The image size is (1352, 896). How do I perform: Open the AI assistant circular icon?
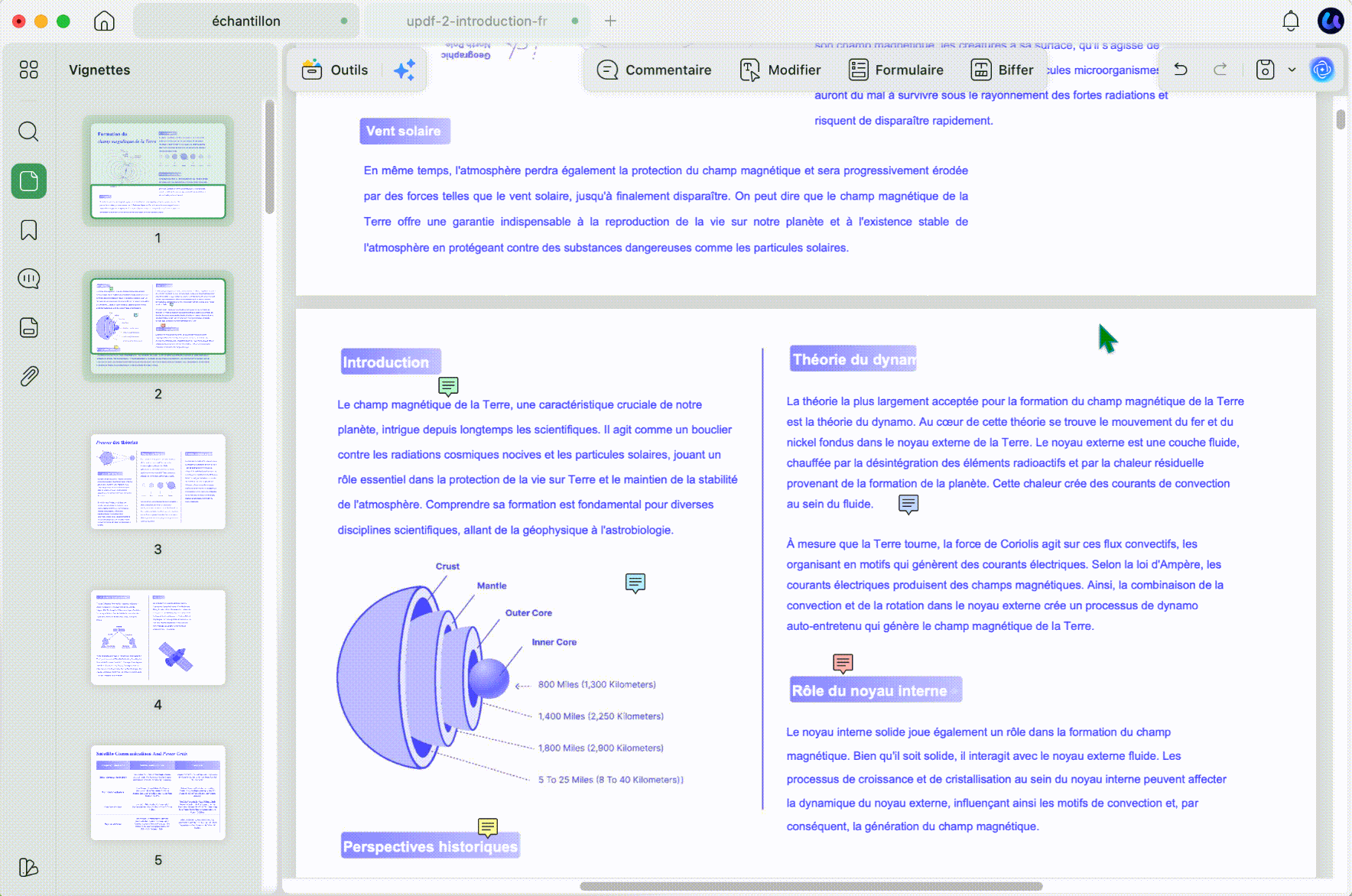(1322, 70)
